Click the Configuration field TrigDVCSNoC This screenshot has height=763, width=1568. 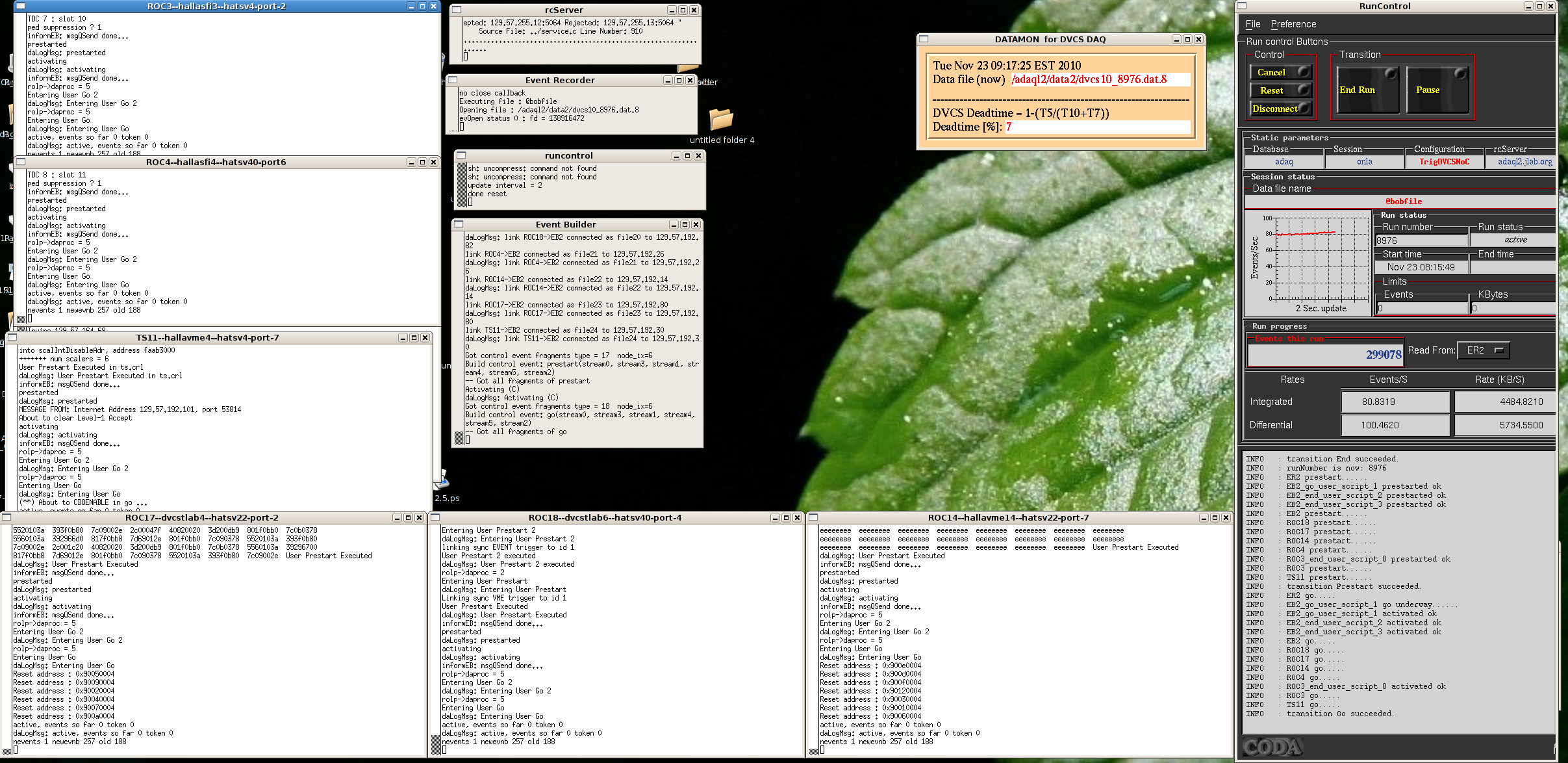pyautogui.click(x=1445, y=162)
